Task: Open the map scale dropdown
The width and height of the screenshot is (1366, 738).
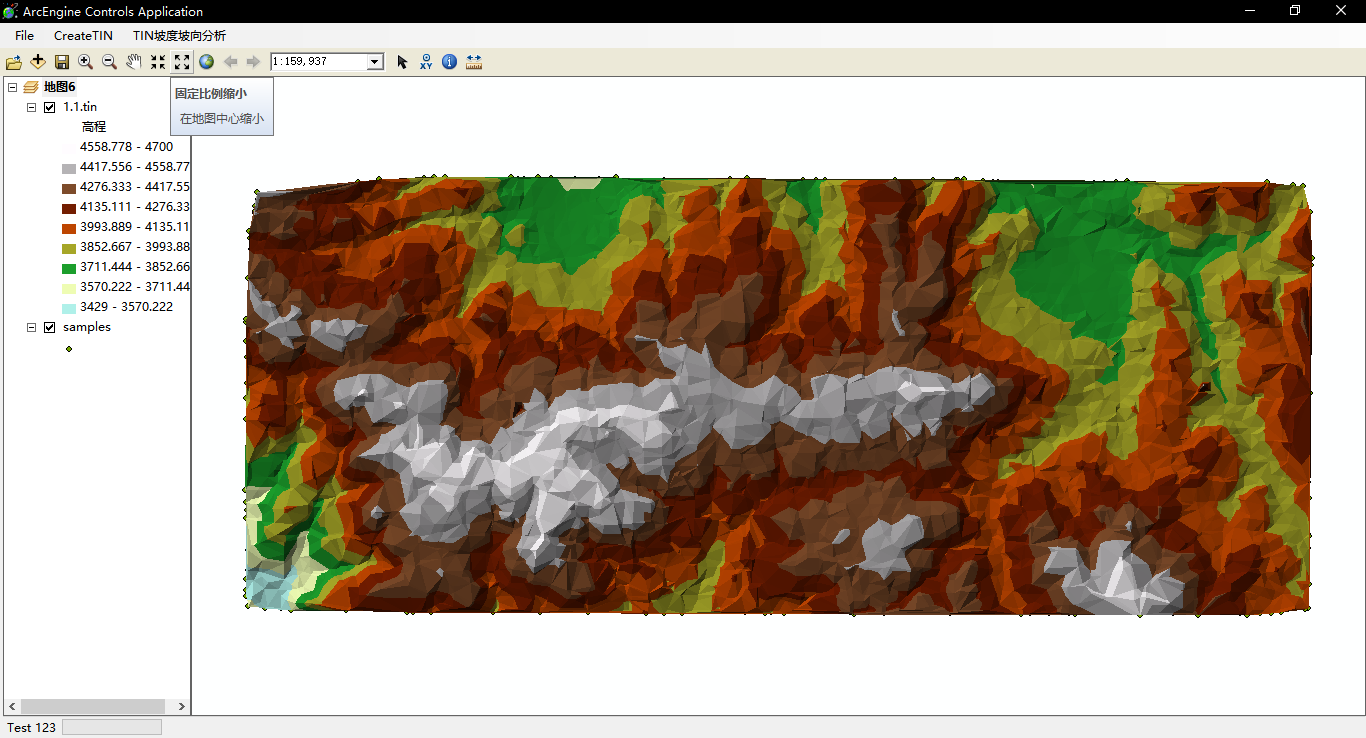Action: pyautogui.click(x=375, y=62)
